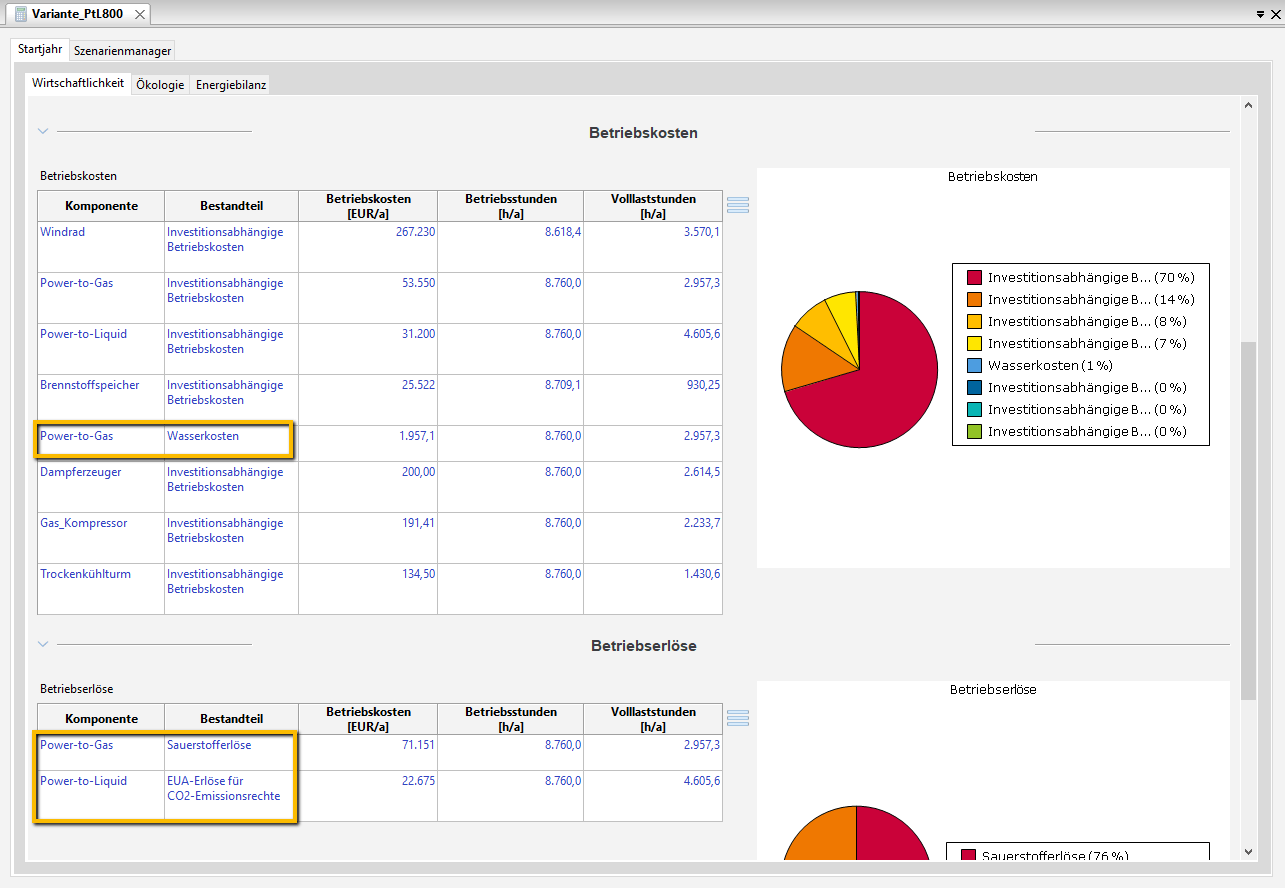
Task: Switch to the Szenarienmanager tab
Action: [123, 51]
